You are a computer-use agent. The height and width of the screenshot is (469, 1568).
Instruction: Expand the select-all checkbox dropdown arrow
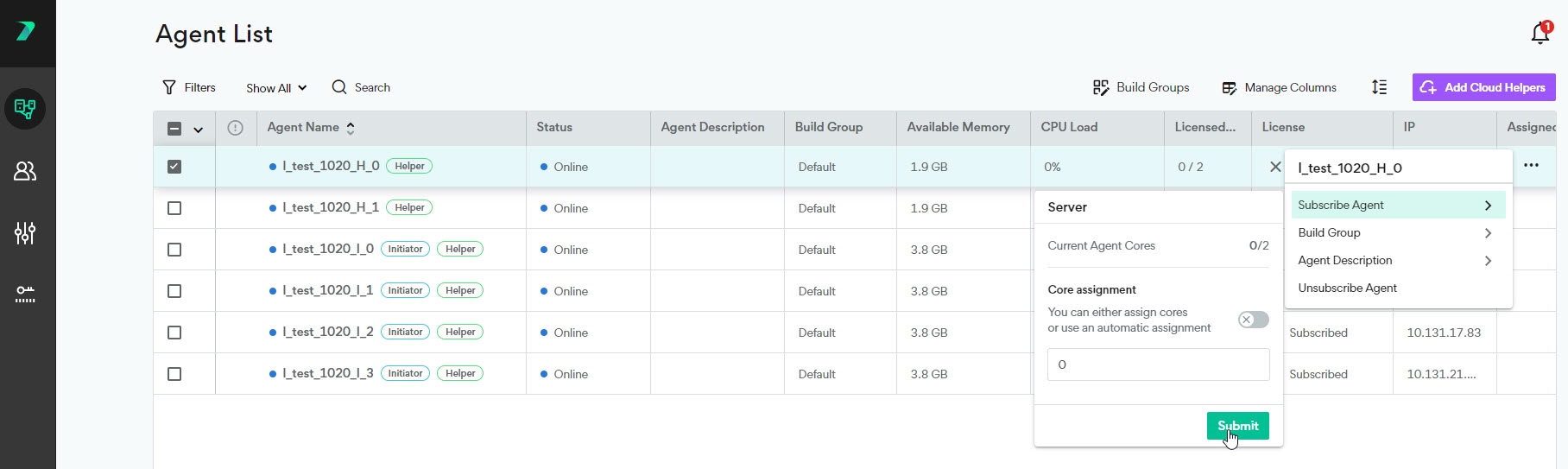(x=199, y=130)
